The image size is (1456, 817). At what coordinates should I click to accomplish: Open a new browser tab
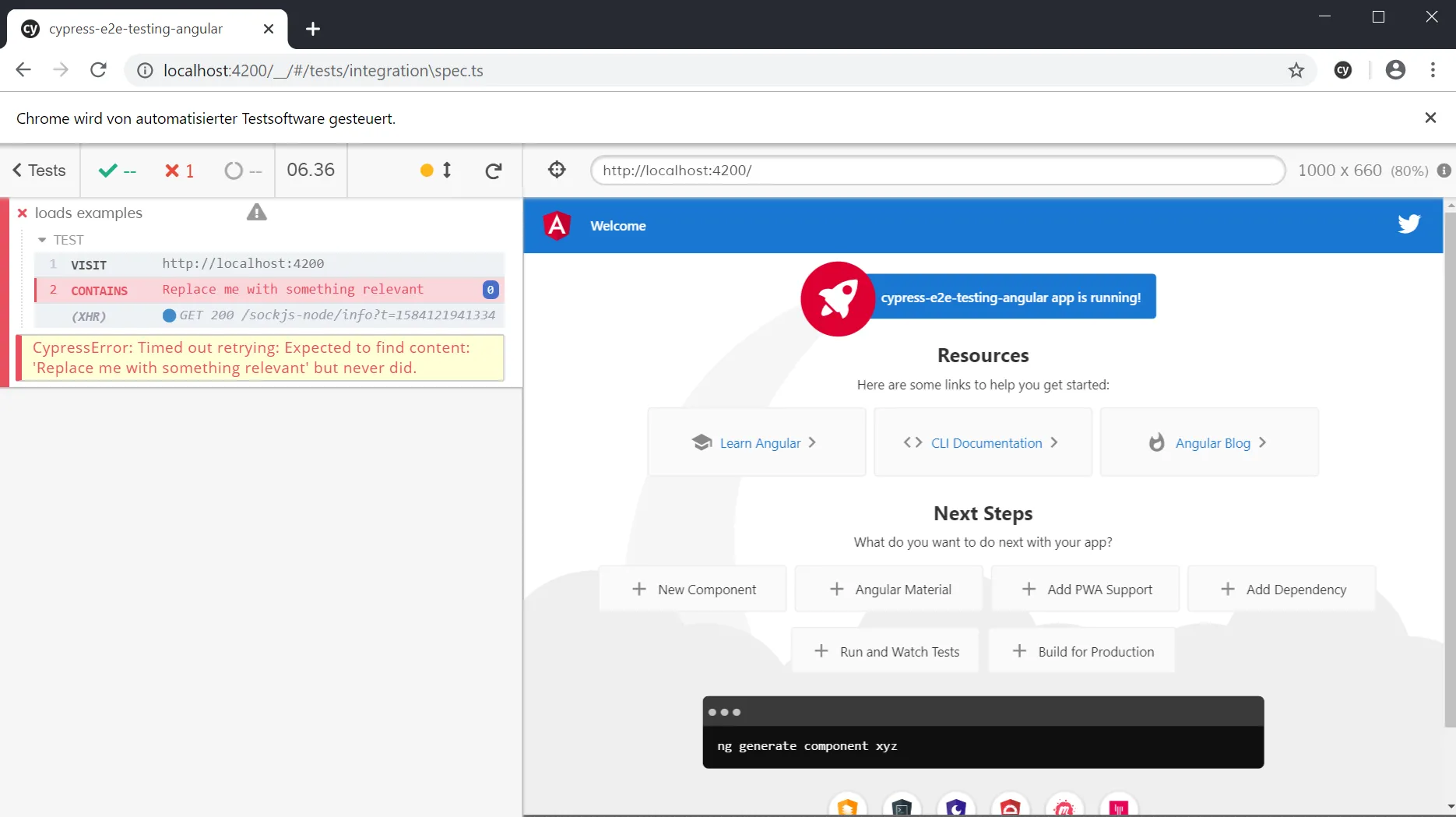click(313, 29)
